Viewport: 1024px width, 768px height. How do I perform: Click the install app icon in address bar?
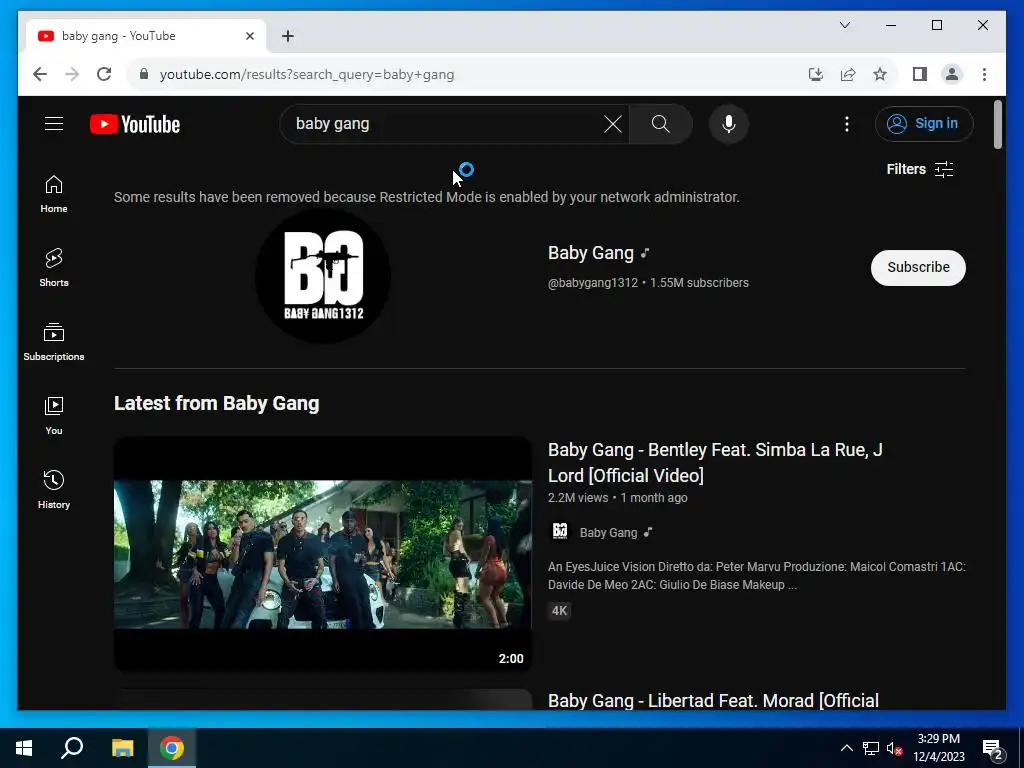[816, 74]
